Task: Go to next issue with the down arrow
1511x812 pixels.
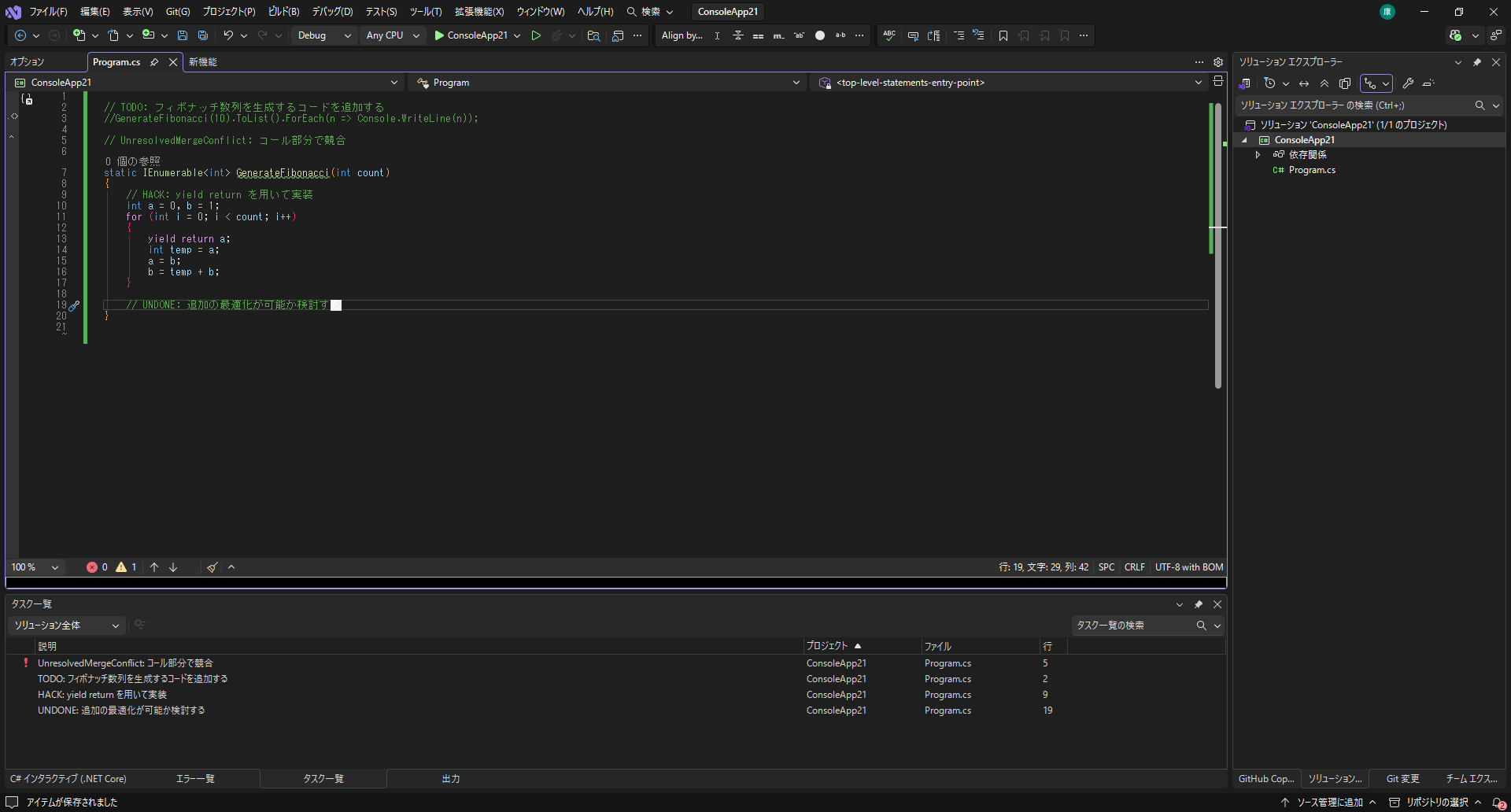Action: point(173,567)
